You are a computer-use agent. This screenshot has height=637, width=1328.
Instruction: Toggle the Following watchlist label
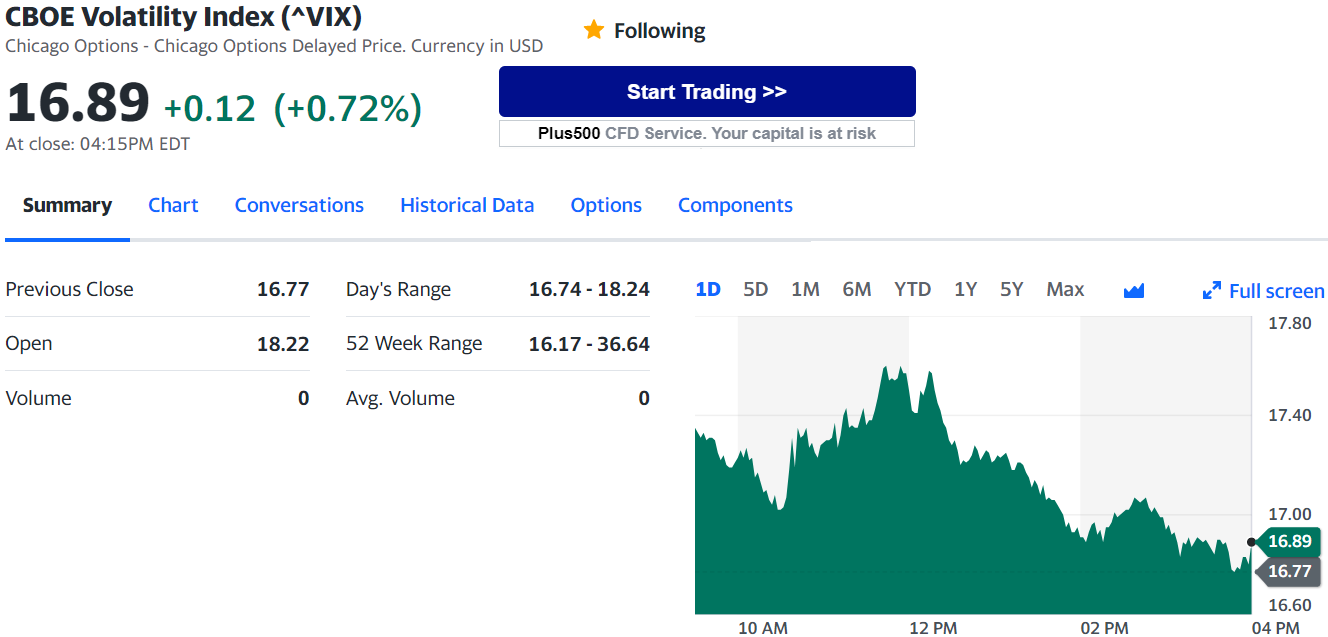[660, 31]
